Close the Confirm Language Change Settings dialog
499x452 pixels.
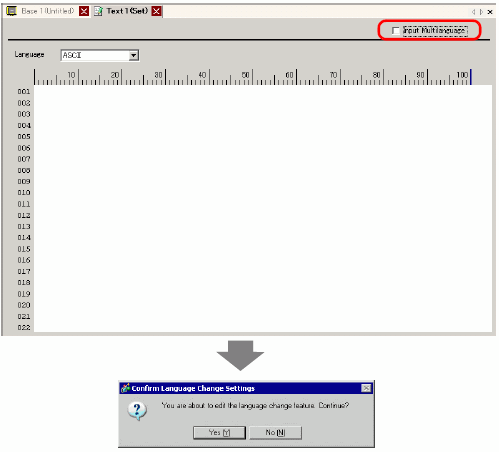366,388
